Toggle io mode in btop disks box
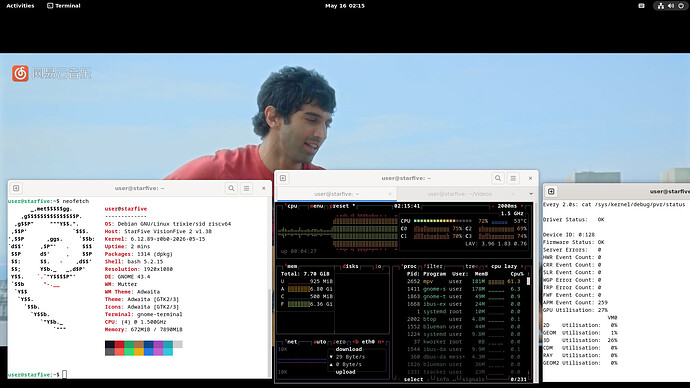The width and height of the screenshot is (690, 388). point(378,266)
